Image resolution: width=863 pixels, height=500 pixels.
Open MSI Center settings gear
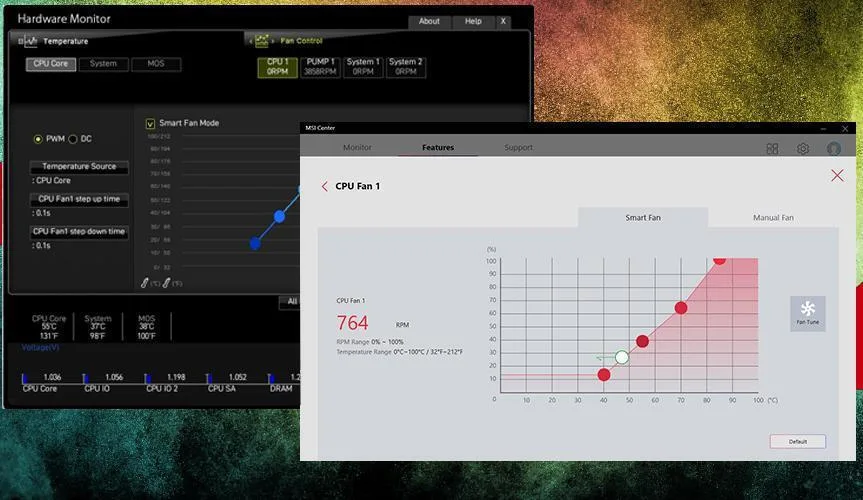(803, 149)
